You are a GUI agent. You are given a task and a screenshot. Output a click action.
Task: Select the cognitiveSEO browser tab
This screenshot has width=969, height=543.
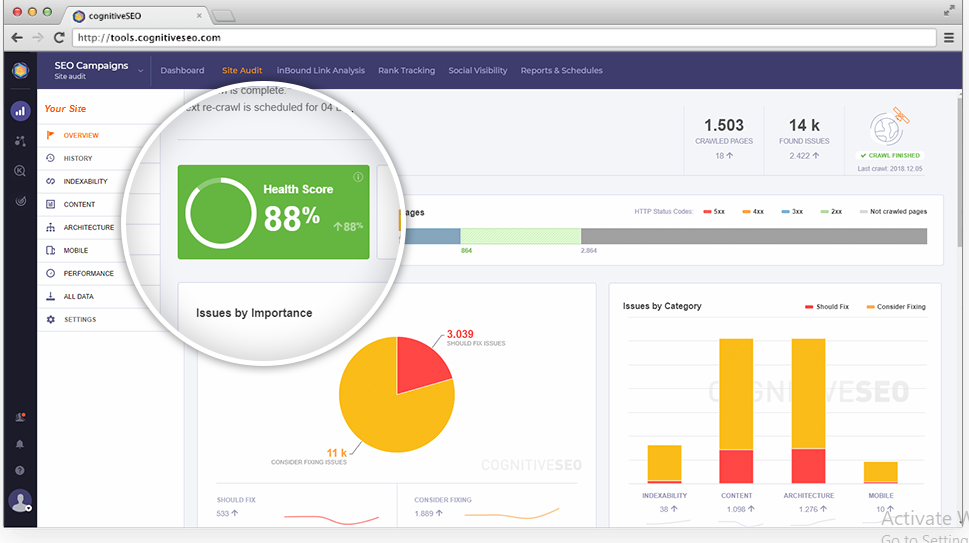[x=137, y=15]
